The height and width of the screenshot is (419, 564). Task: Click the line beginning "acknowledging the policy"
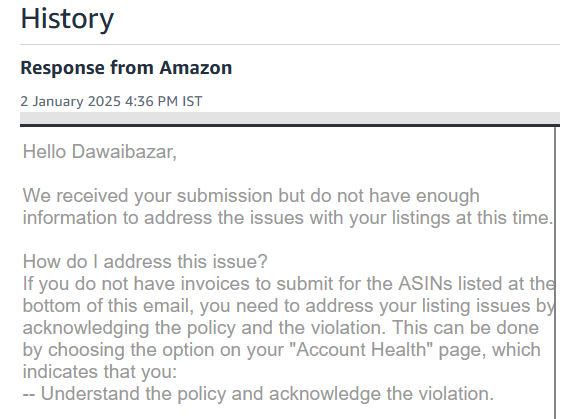(281, 328)
